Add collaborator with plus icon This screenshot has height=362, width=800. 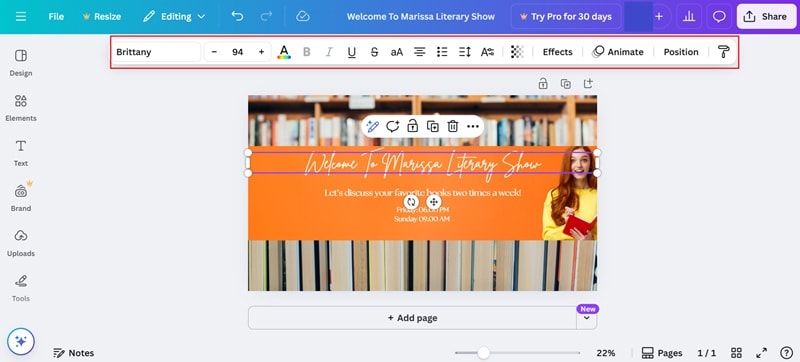(659, 16)
